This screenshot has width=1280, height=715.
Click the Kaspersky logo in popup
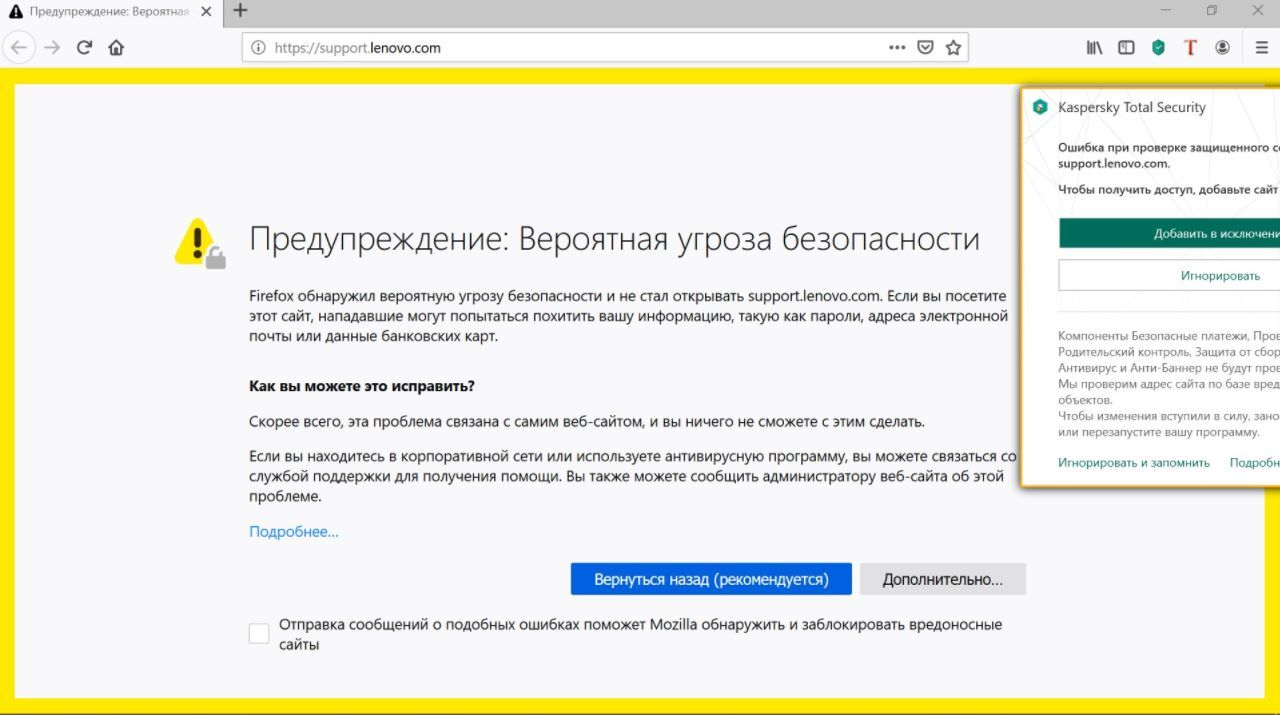point(1040,107)
